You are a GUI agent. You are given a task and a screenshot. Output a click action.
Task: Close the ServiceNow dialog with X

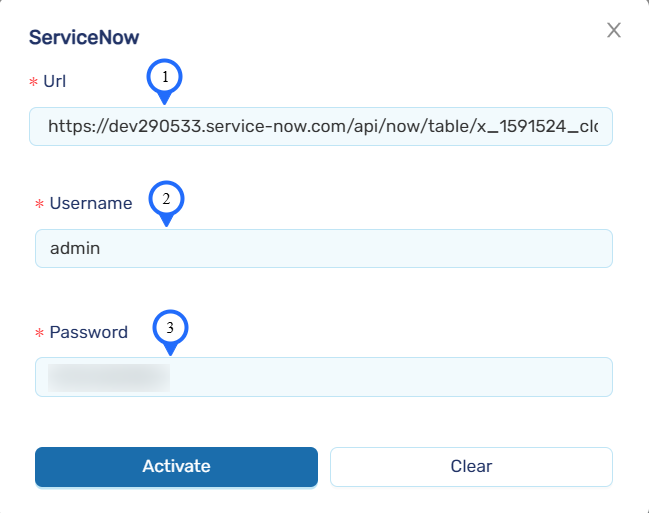point(613,30)
